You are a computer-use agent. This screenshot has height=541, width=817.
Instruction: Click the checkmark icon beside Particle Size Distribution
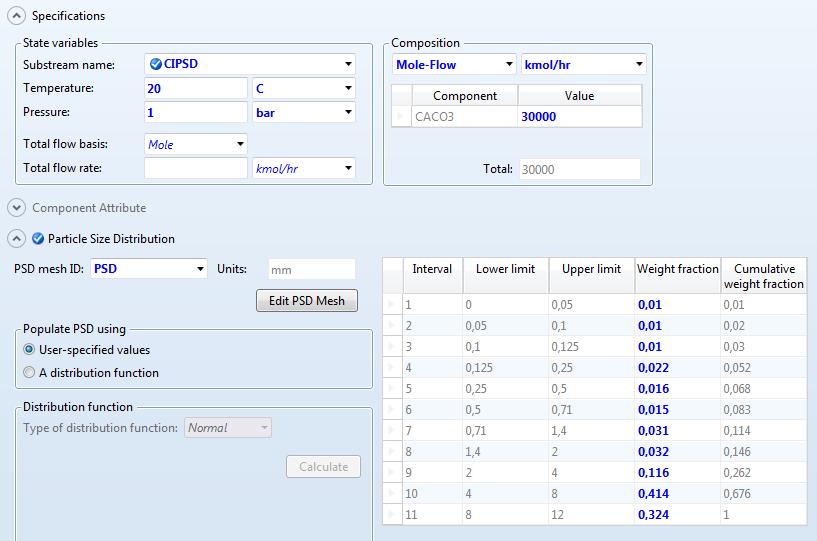38,239
